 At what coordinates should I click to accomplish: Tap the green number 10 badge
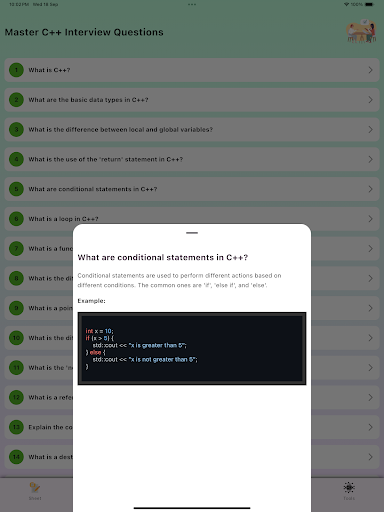(x=16, y=338)
